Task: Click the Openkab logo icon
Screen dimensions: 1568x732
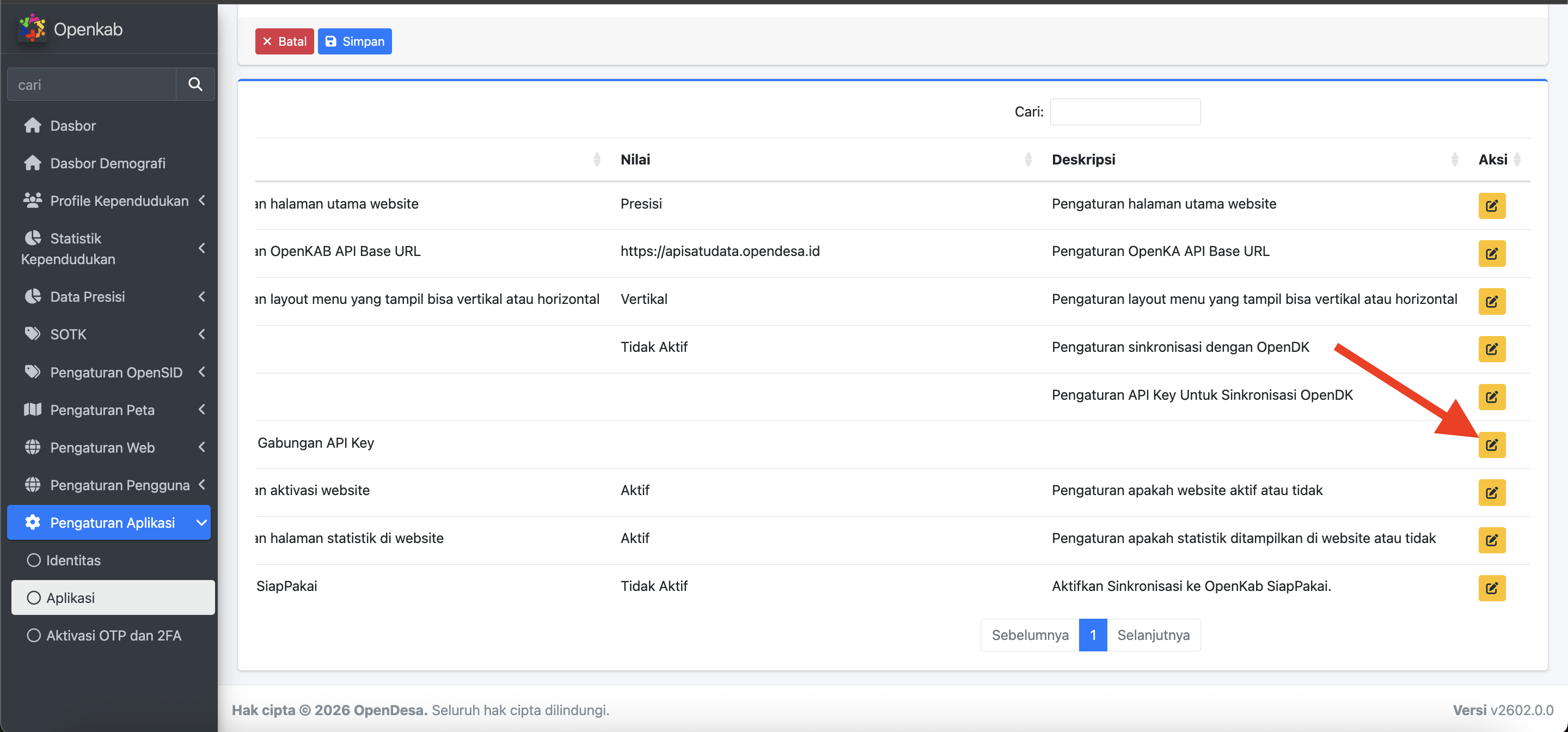Action: coord(32,28)
